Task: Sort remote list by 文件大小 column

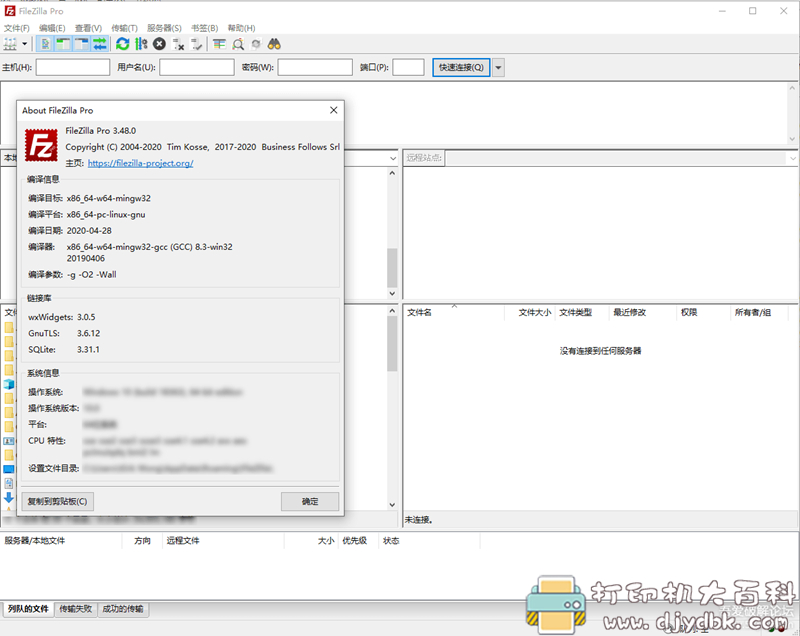Action: coord(530,312)
